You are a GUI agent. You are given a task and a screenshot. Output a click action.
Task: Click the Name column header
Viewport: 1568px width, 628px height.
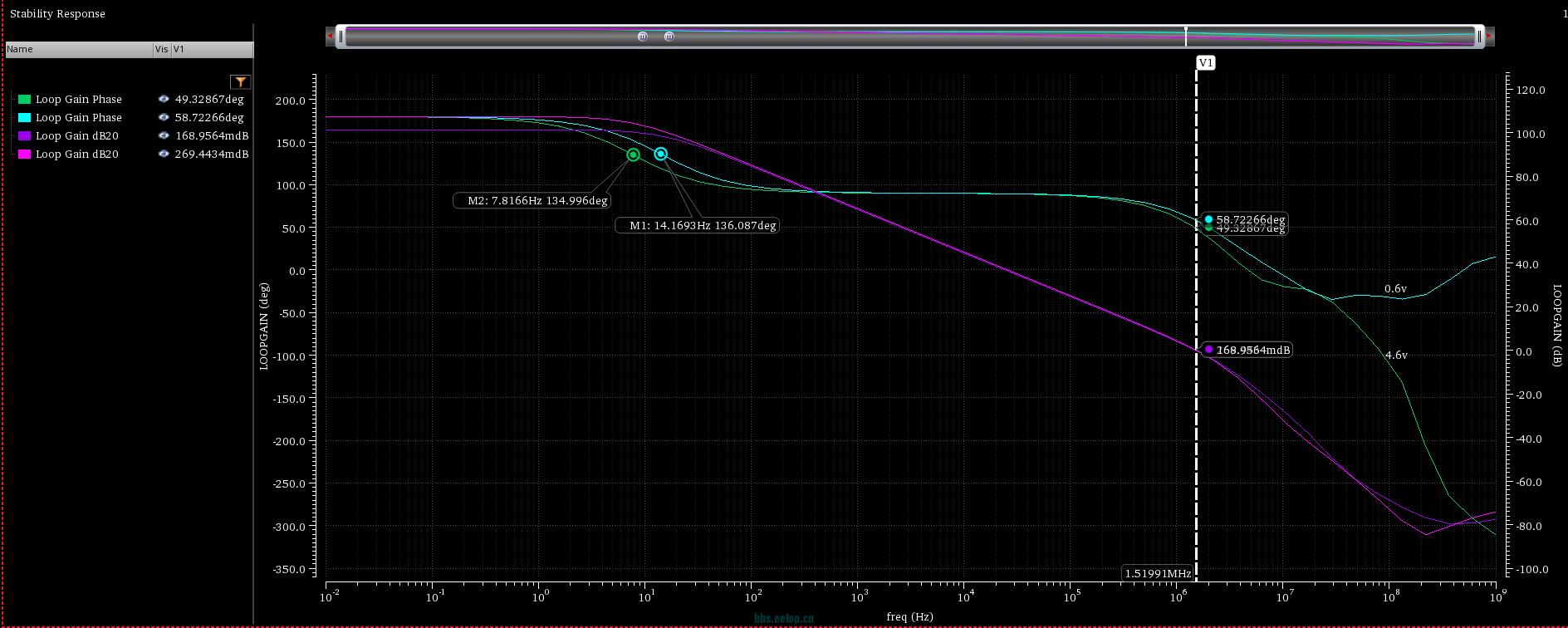[79, 49]
